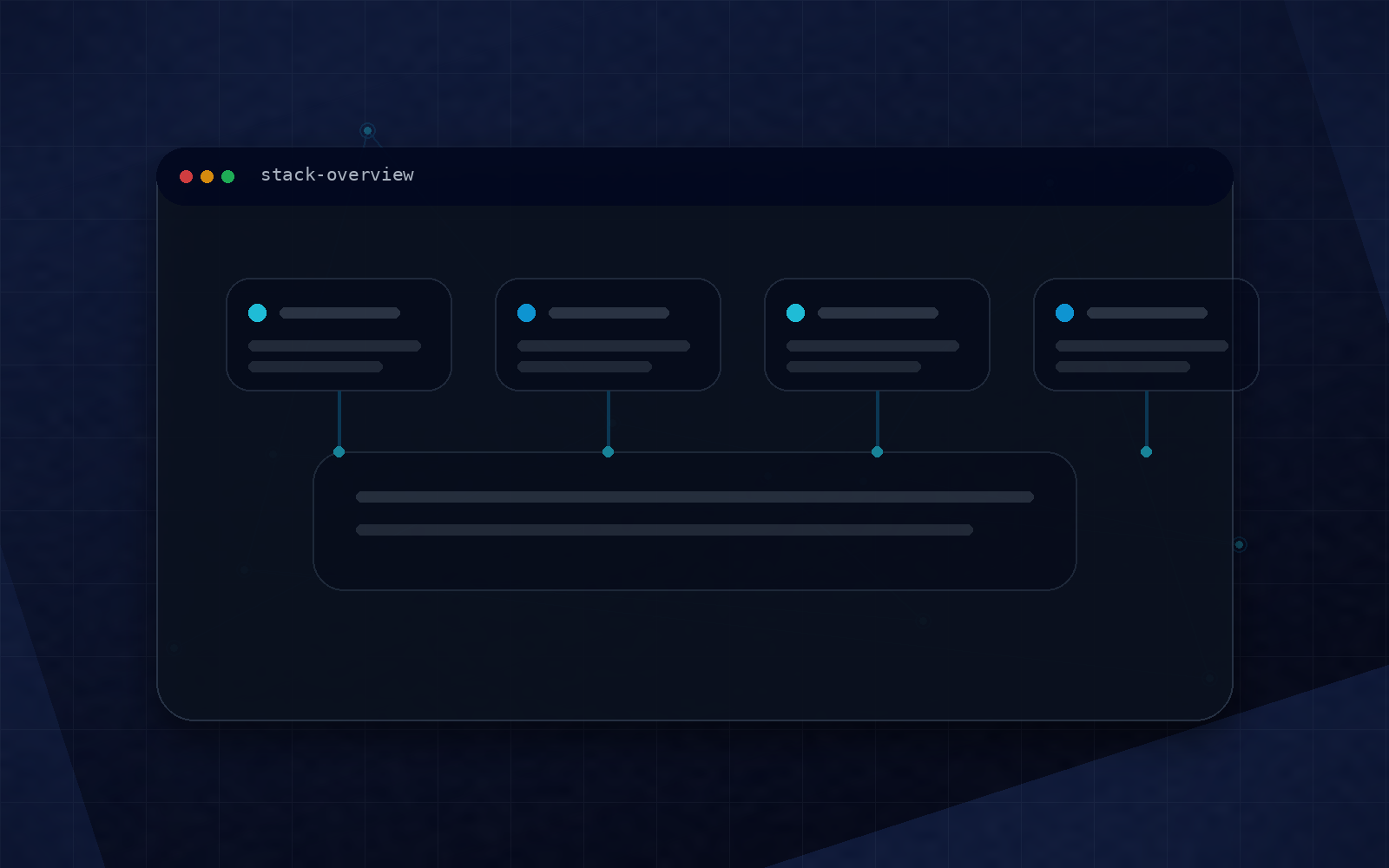This screenshot has width=1389, height=868.
Task: Click the longest line in the wide bottom panel
Action: tap(694, 496)
